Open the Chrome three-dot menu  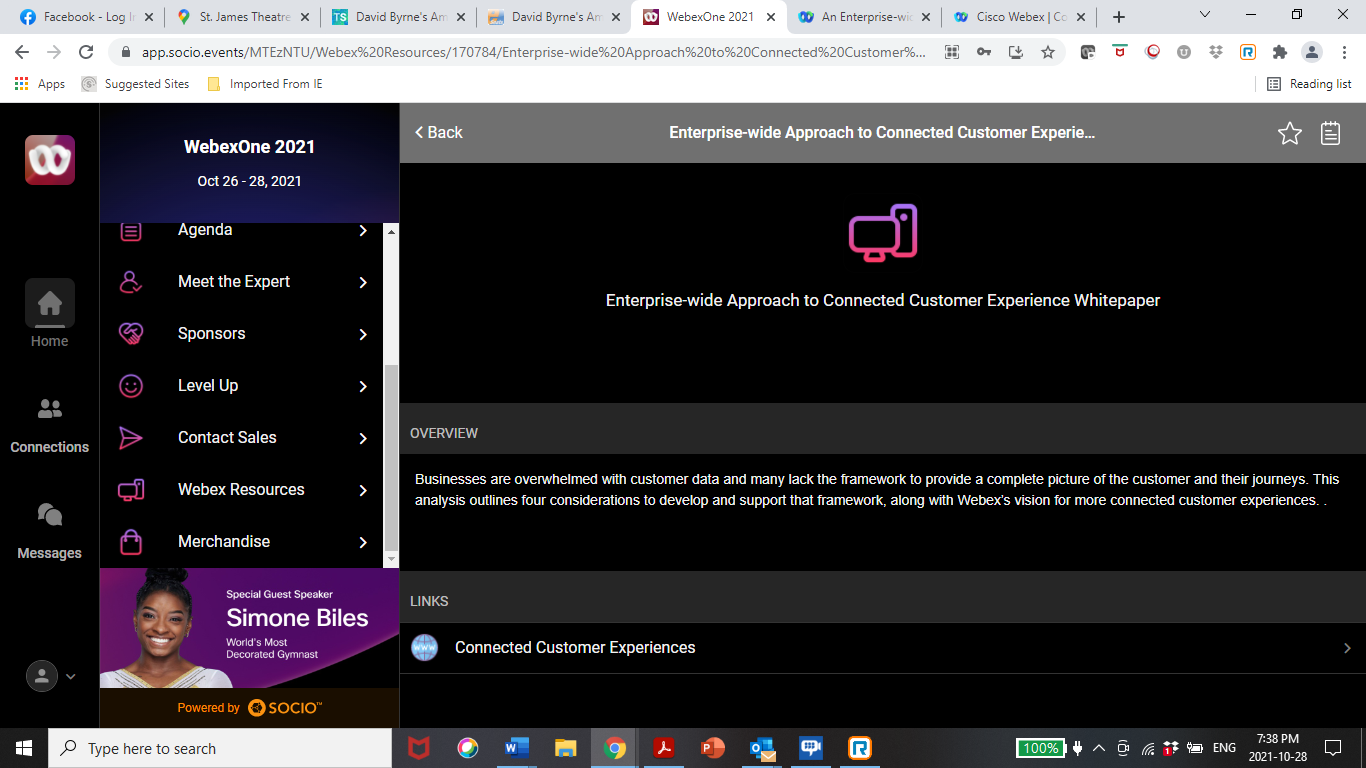1342,52
